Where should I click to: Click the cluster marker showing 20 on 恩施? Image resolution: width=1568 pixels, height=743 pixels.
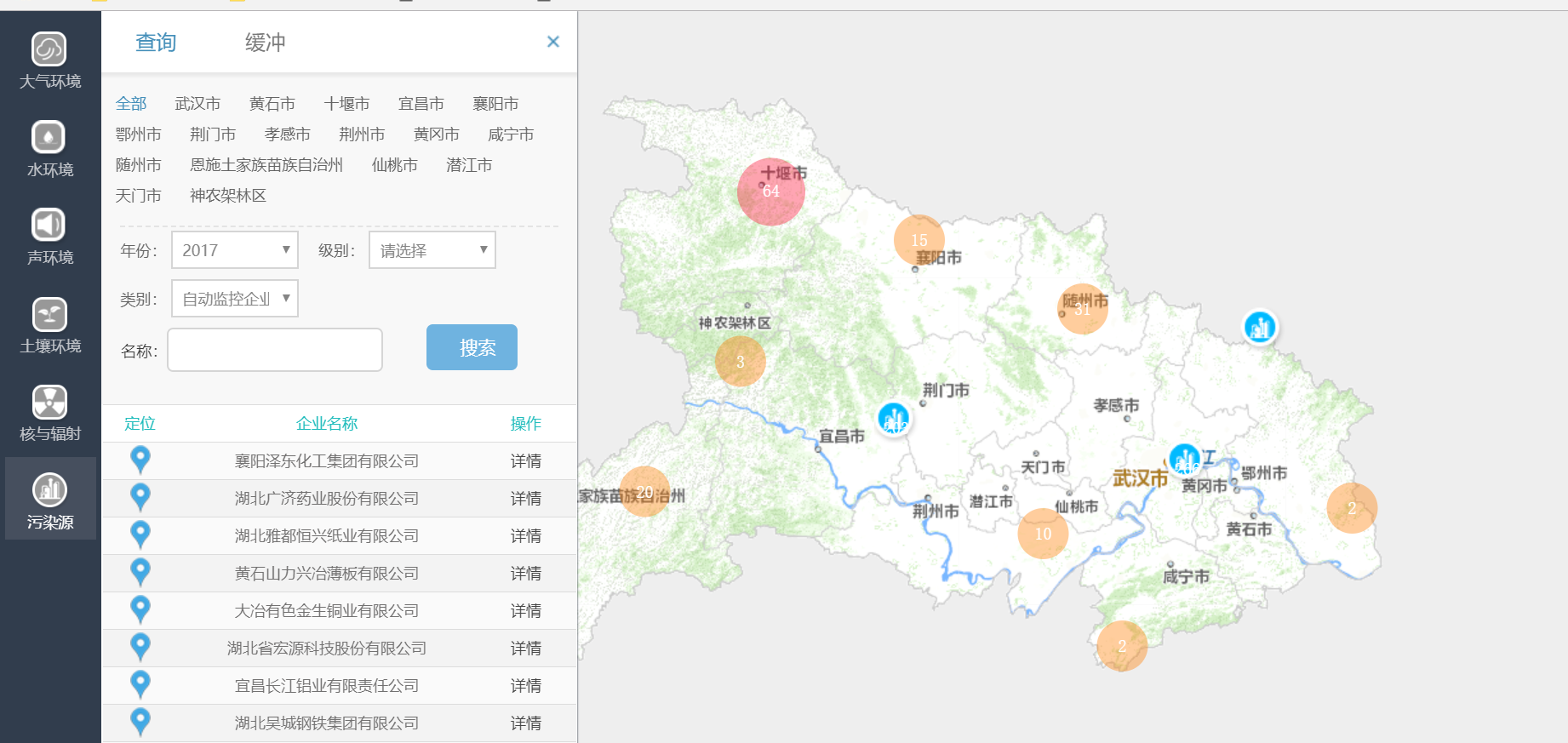pyautogui.click(x=644, y=492)
